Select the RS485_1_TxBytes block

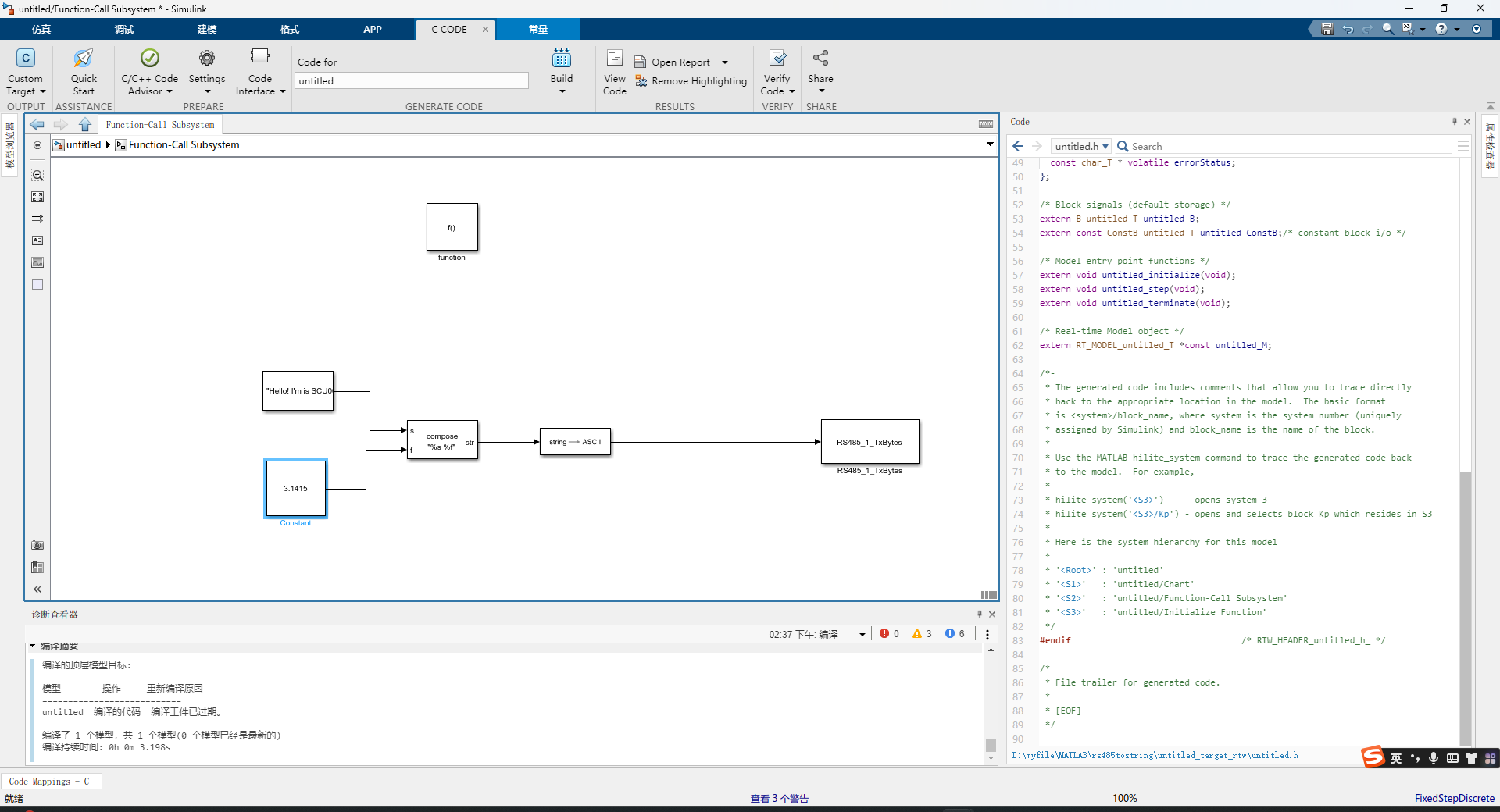[x=870, y=442]
